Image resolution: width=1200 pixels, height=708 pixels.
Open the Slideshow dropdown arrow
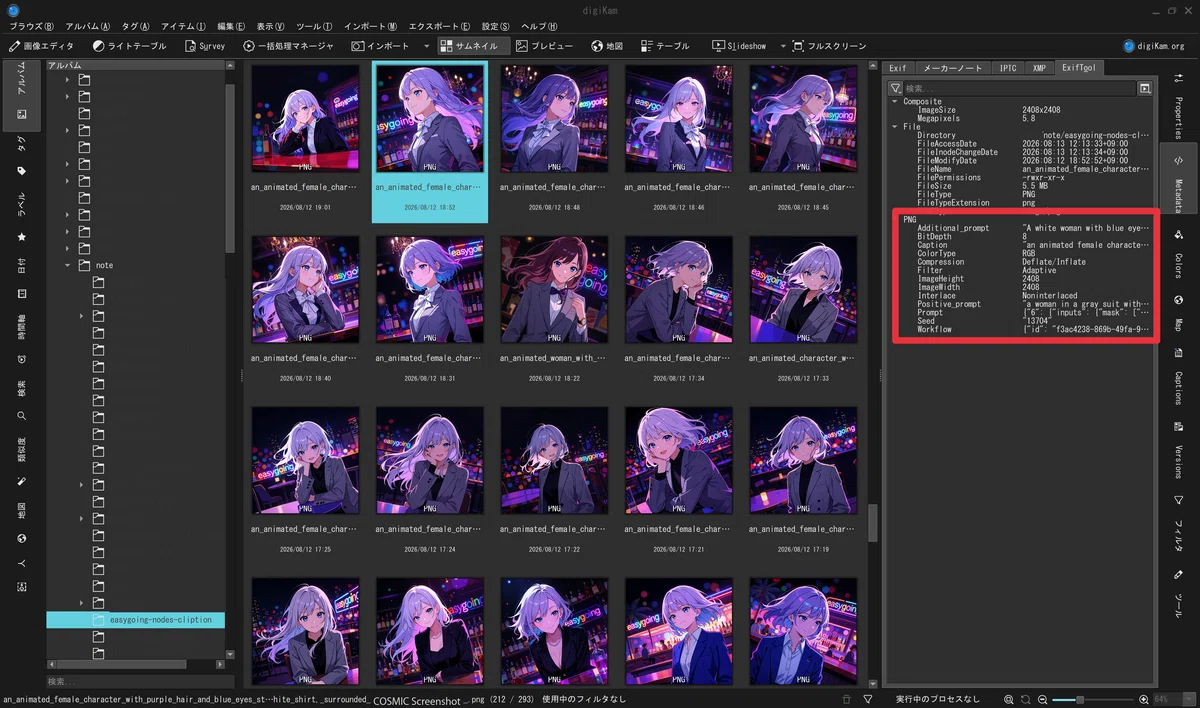coord(783,46)
